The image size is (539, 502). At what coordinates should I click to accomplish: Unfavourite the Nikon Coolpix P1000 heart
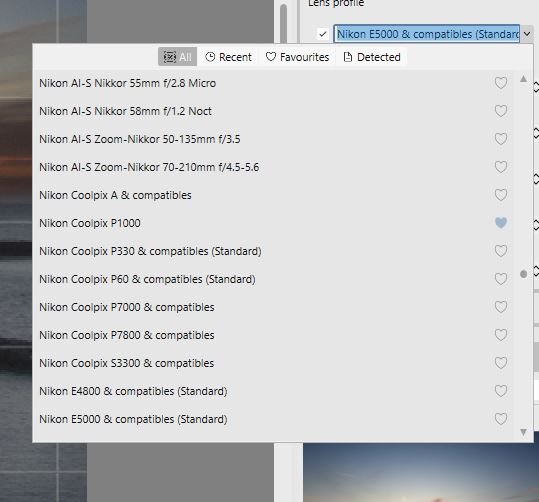pyautogui.click(x=500, y=223)
